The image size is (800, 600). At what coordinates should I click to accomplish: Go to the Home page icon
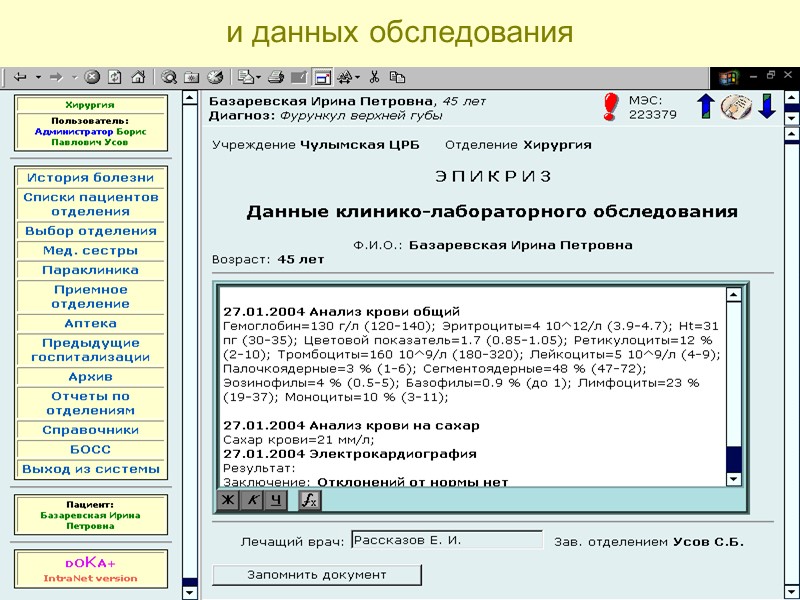click(x=138, y=77)
